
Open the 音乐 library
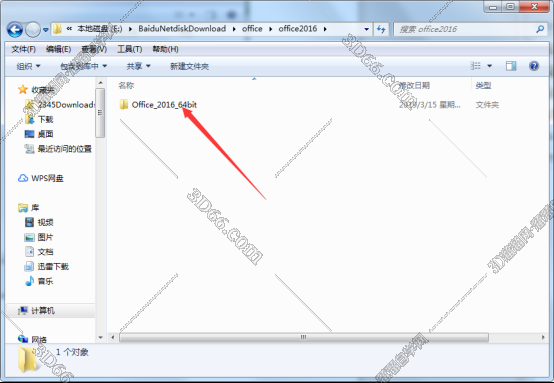(x=39, y=281)
